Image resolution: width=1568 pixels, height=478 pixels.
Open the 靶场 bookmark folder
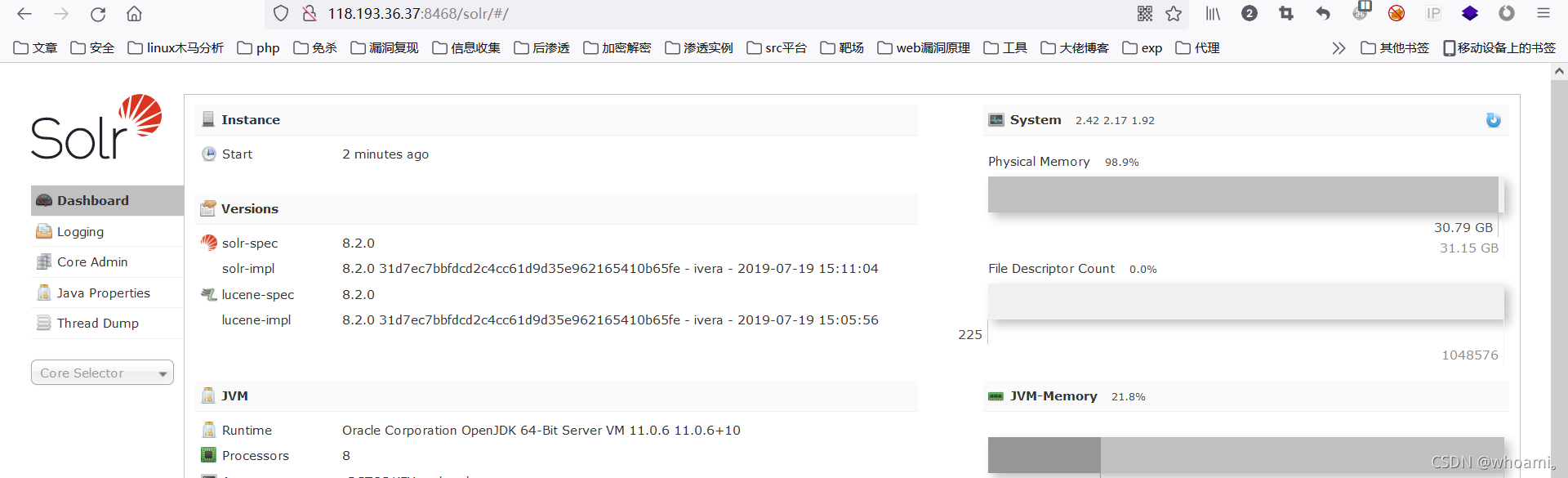(x=842, y=48)
